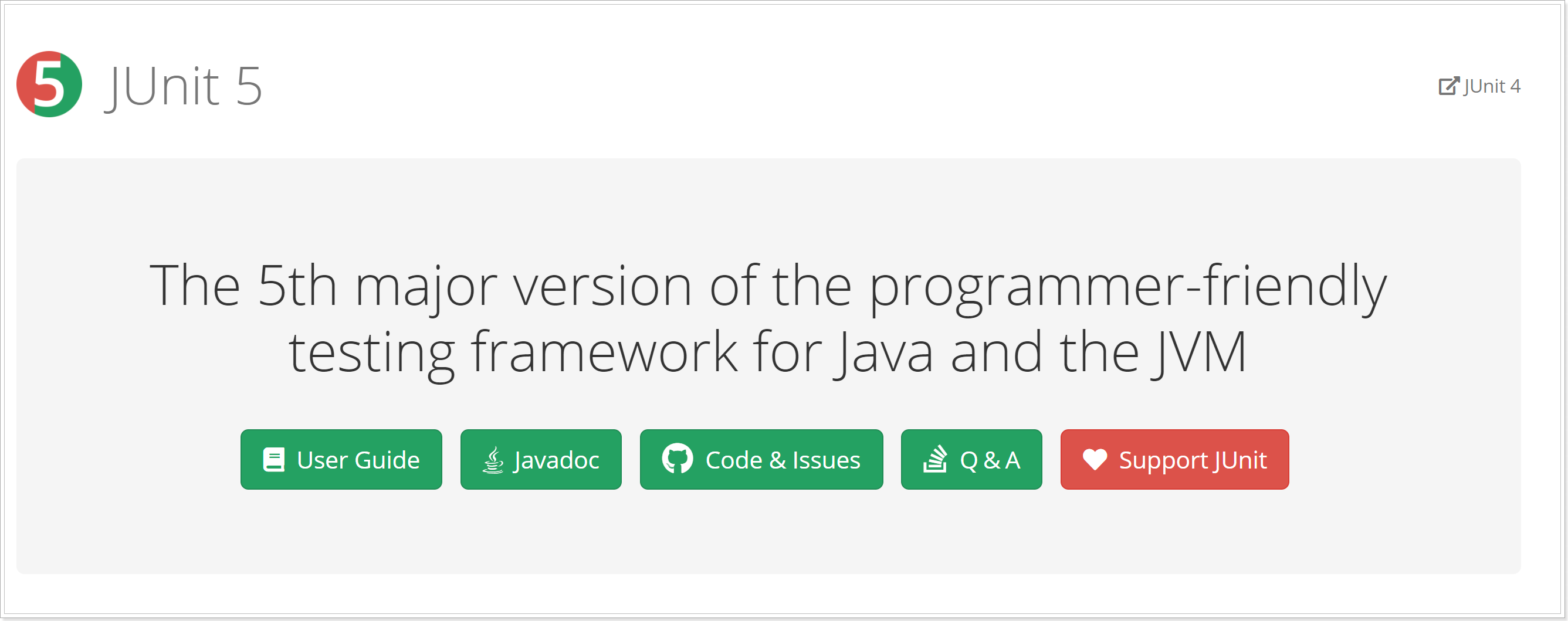The width and height of the screenshot is (1568, 621).
Task: Click "5th" in the headline text
Action: pyautogui.click(x=297, y=286)
